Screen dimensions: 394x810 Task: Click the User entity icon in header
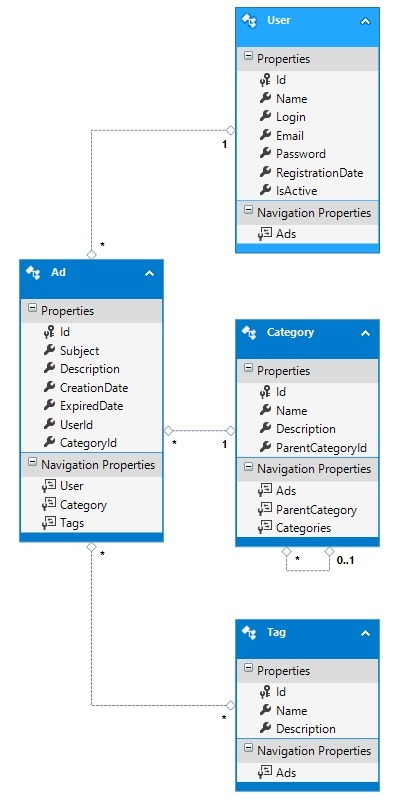pos(249,21)
